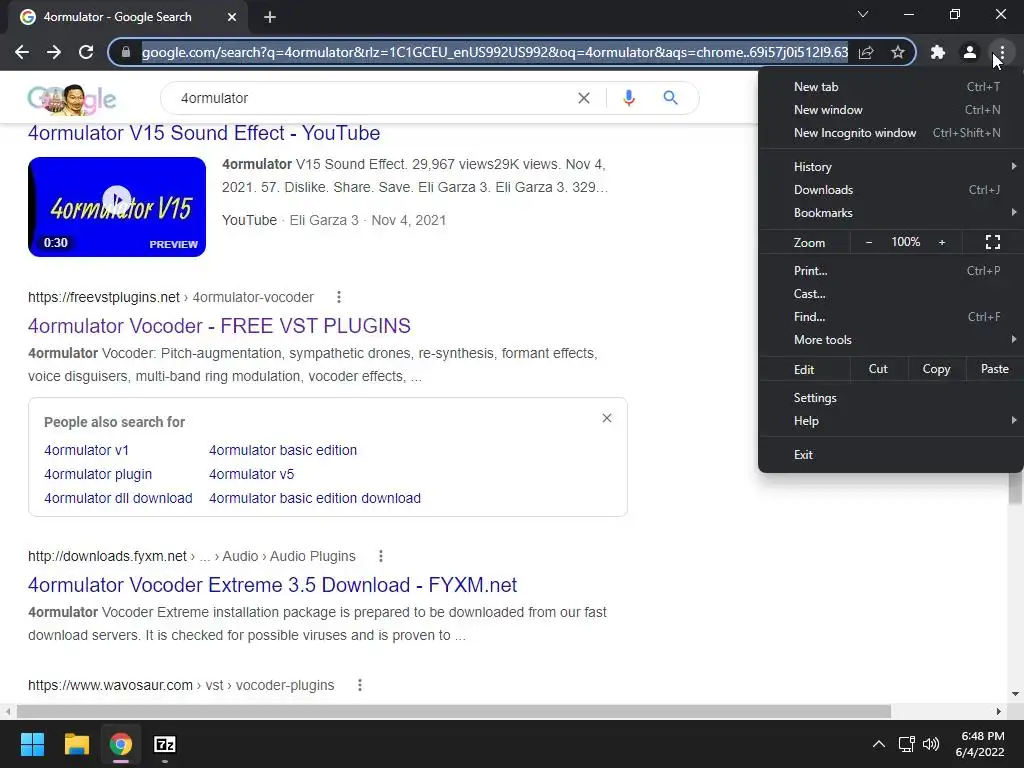The height and width of the screenshot is (768, 1024).
Task: Open Downloads from Chrome menu
Action: (x=891, y=189)
